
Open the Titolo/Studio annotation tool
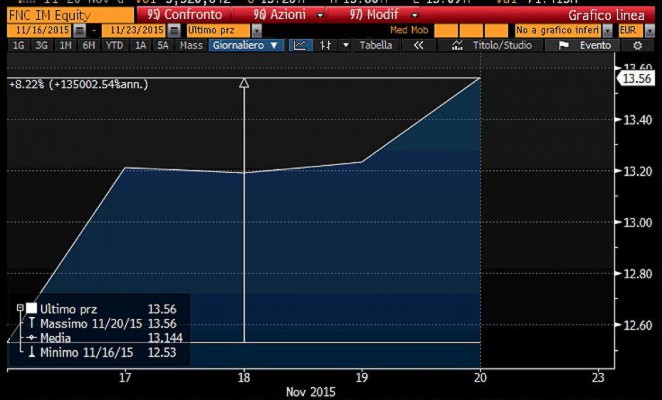pyautogui.click(x=490, y=45)
